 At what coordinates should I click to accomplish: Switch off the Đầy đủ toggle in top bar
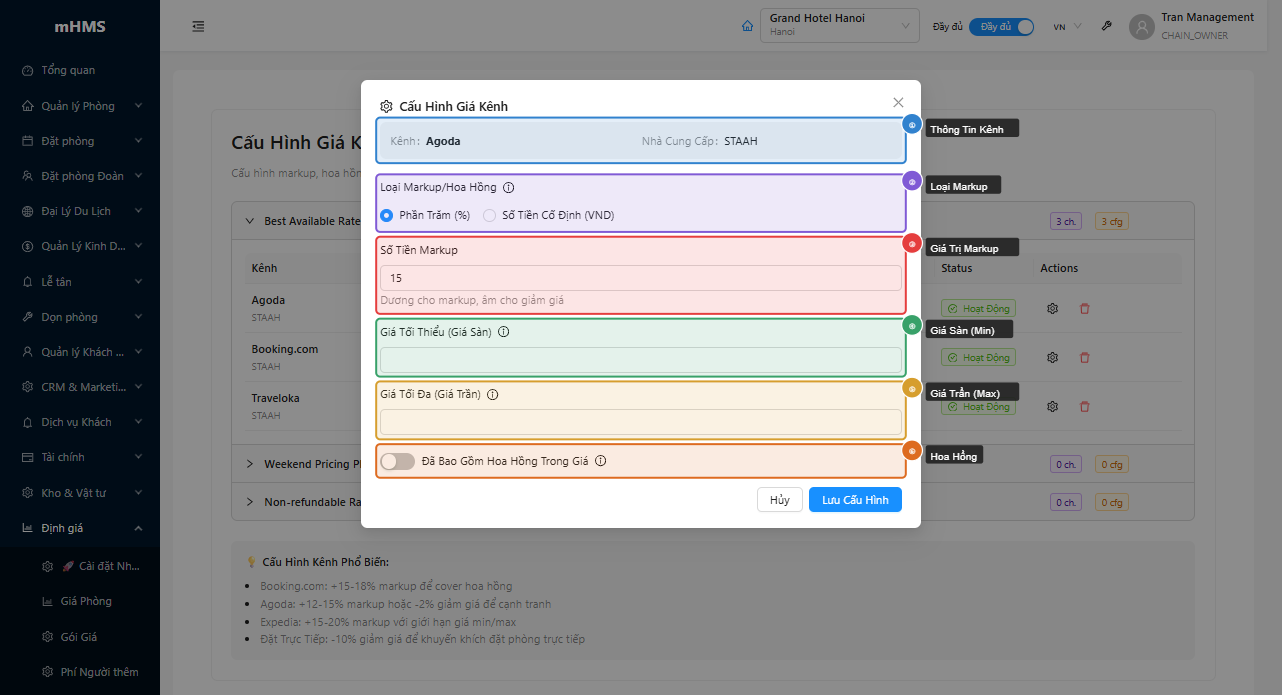[x=1001, y=26]
